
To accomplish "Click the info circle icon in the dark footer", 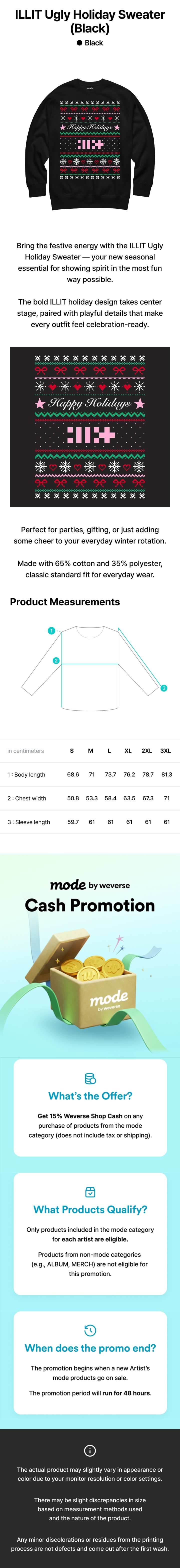I will pyautogui.click(x=90, y=1450).
